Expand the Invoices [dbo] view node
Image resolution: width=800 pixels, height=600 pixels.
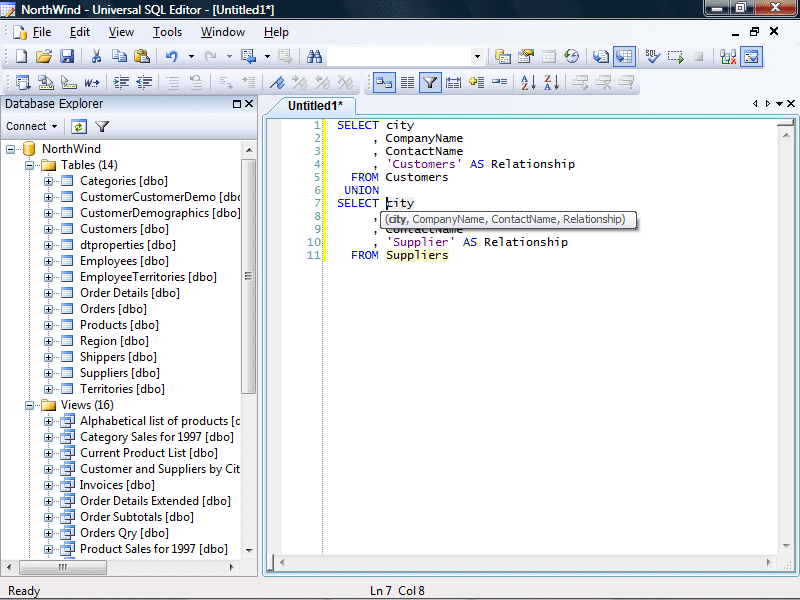[48, 485]
